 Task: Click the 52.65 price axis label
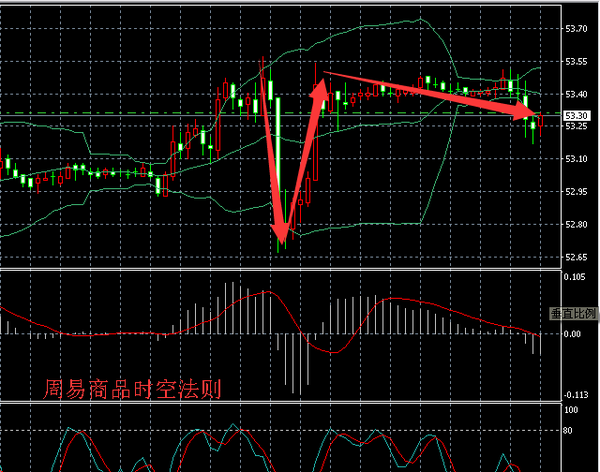click(576, 257)
